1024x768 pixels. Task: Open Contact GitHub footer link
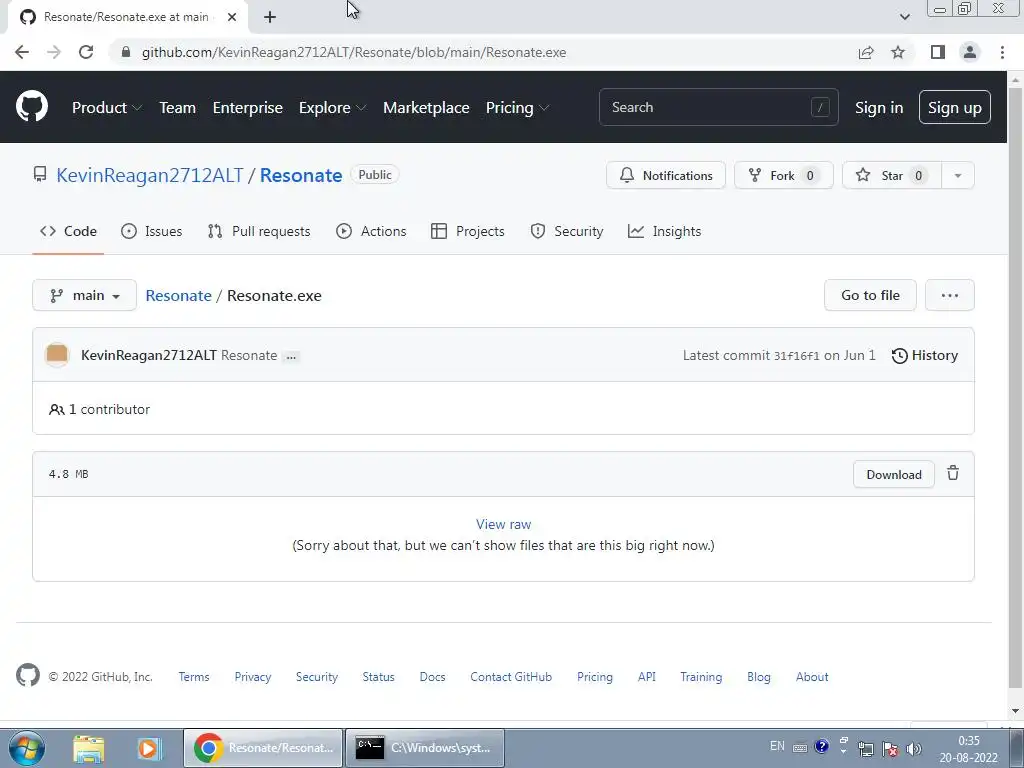tap(511, 677)
